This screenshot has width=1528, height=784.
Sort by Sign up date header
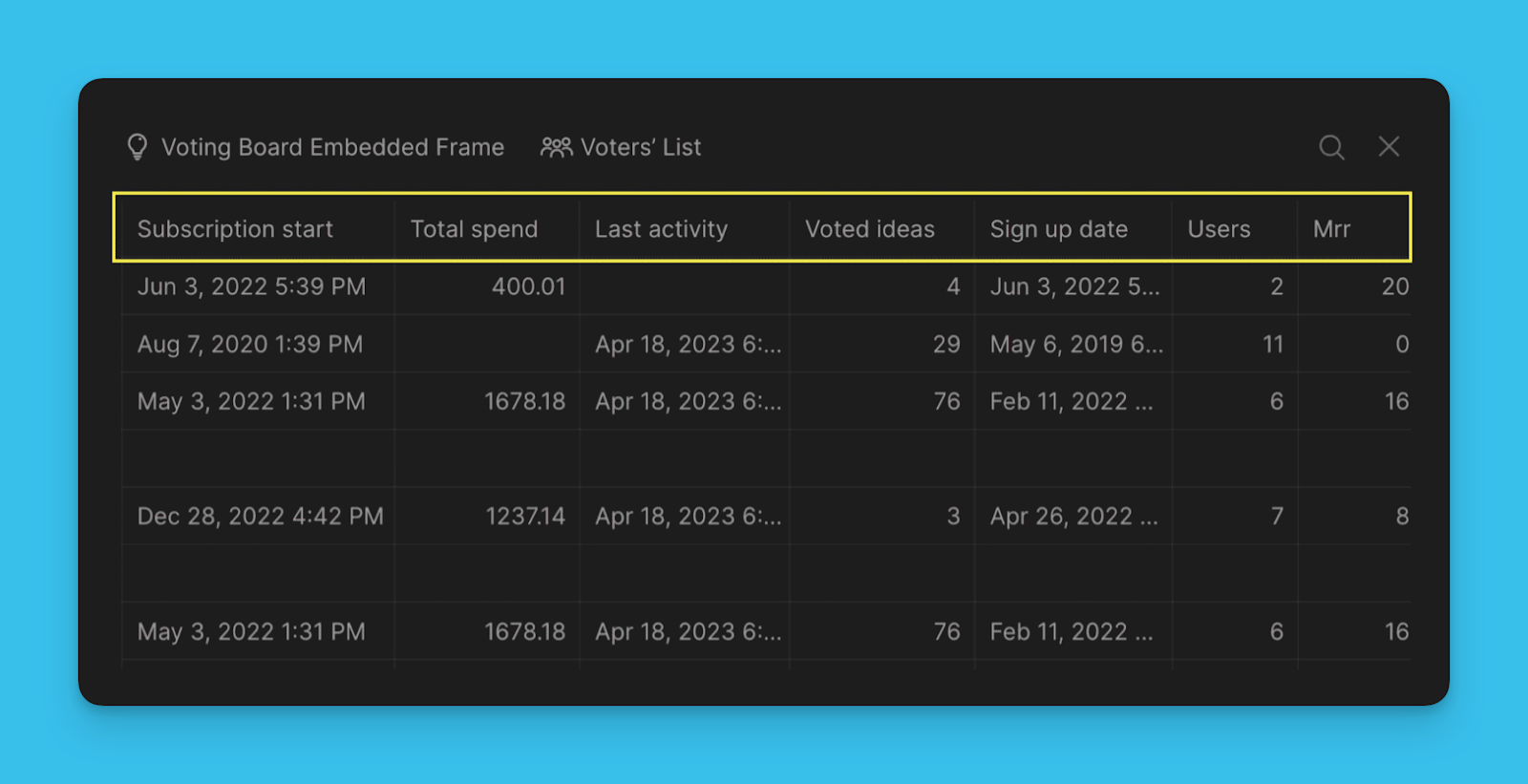pyautogui.click(x=1058, y=229)
